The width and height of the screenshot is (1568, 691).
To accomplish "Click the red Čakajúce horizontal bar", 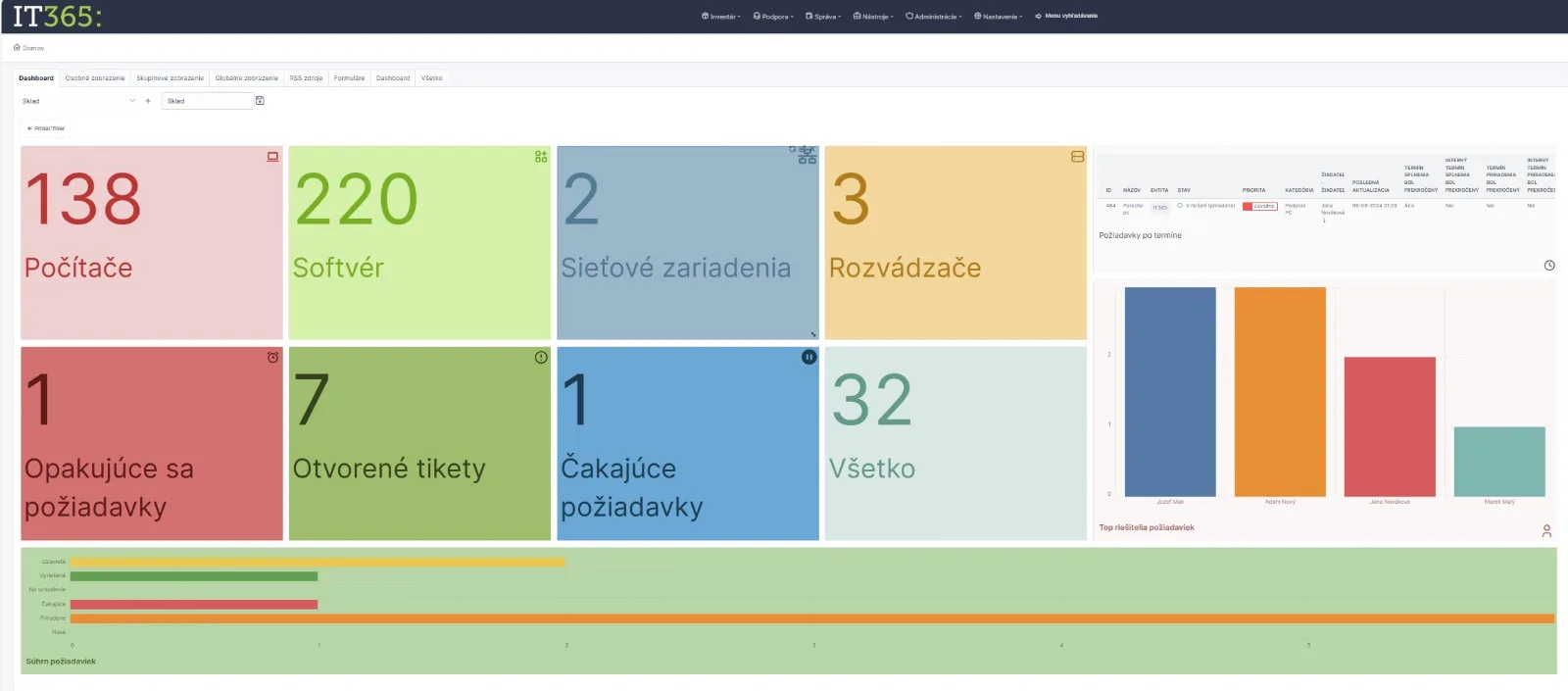I will click(194, 605).
